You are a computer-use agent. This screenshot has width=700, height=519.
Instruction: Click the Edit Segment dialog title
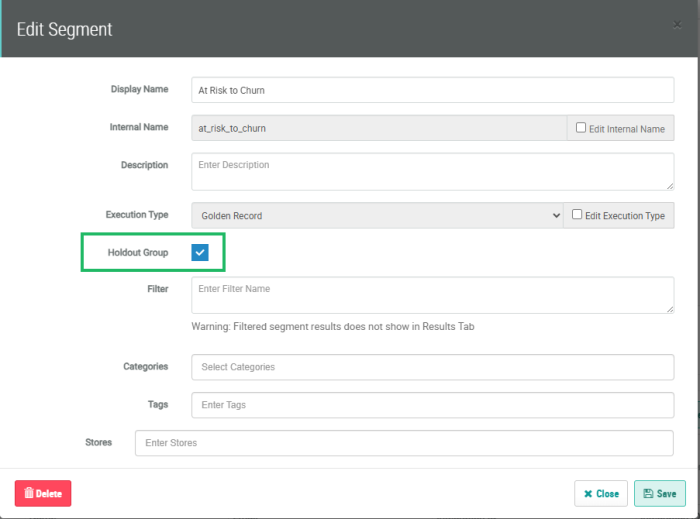click(65, 29)
